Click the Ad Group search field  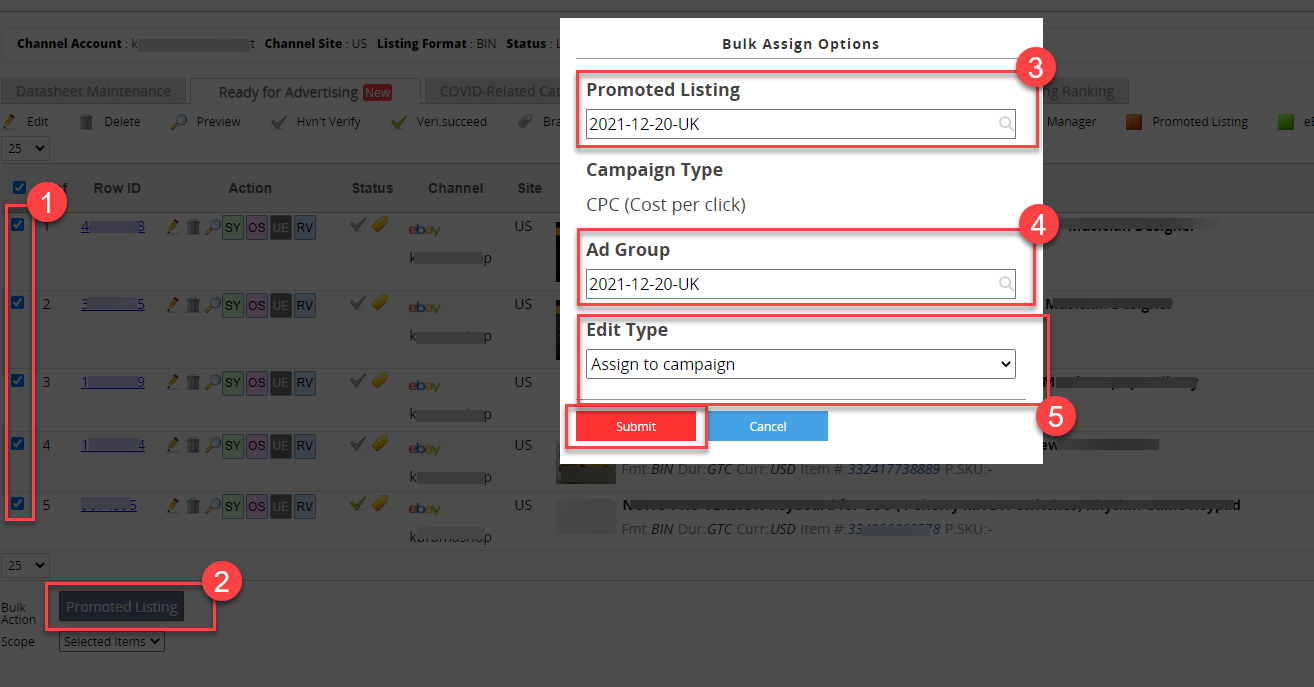coord(800,284)
